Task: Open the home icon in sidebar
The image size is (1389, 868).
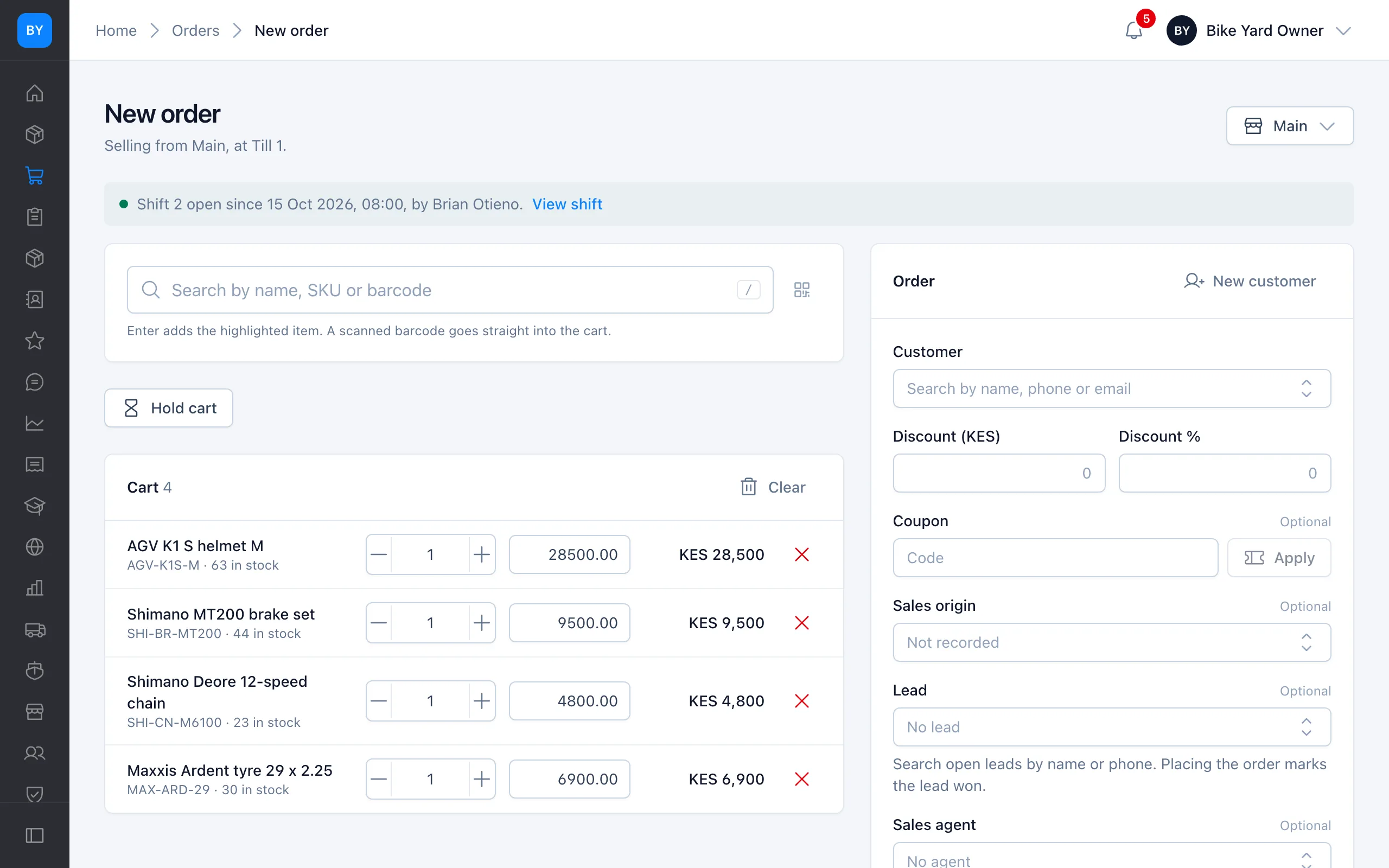Action: pos(34,93)
